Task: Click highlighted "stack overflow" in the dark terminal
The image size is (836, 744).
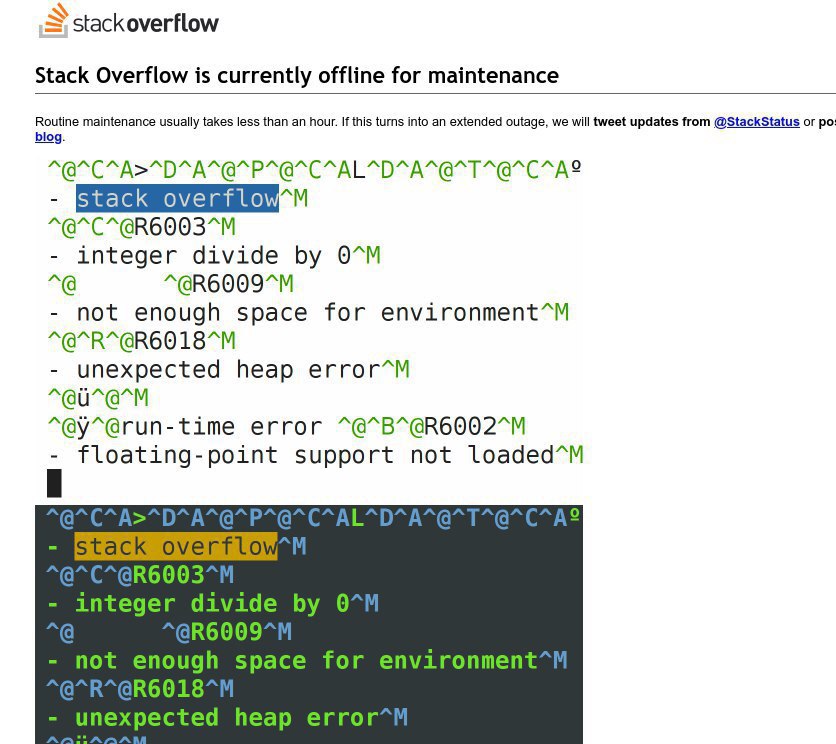Action: (176, 547)
